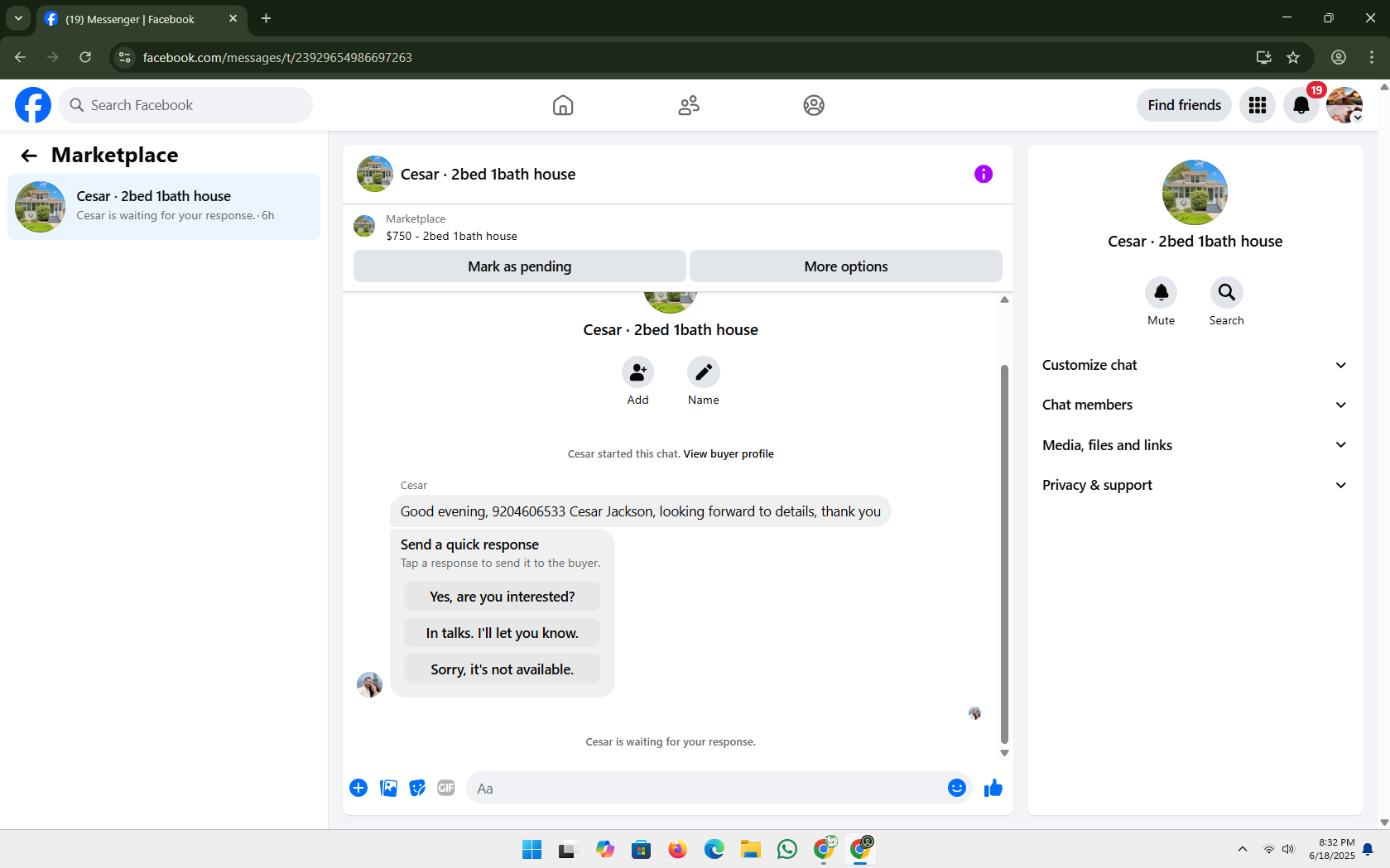Choose a sticker with the sticker icon
The height and width of the screenshot is (868, 1390).
click(x=417, y=788)
